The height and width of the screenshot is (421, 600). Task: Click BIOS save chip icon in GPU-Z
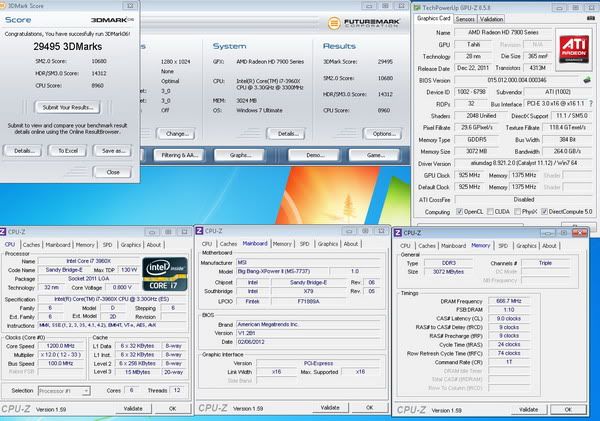(587, 80)
